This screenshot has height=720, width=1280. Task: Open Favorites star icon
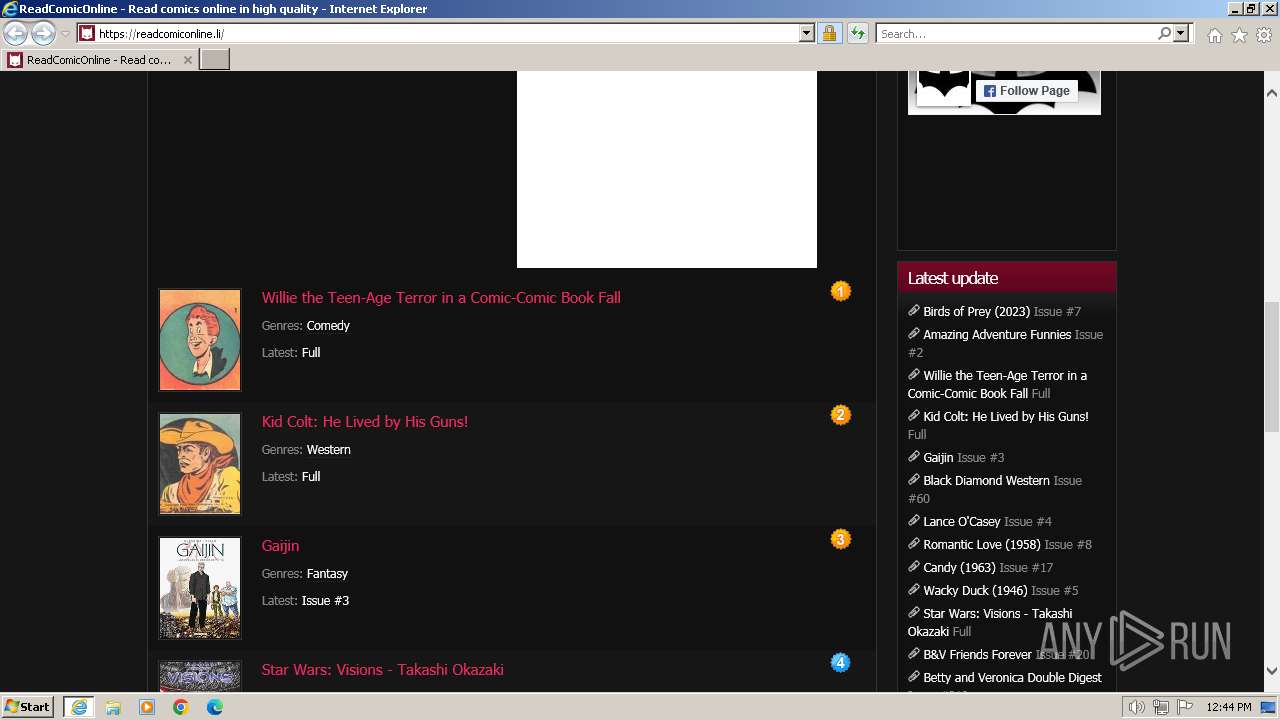(x=1239, y=35)
